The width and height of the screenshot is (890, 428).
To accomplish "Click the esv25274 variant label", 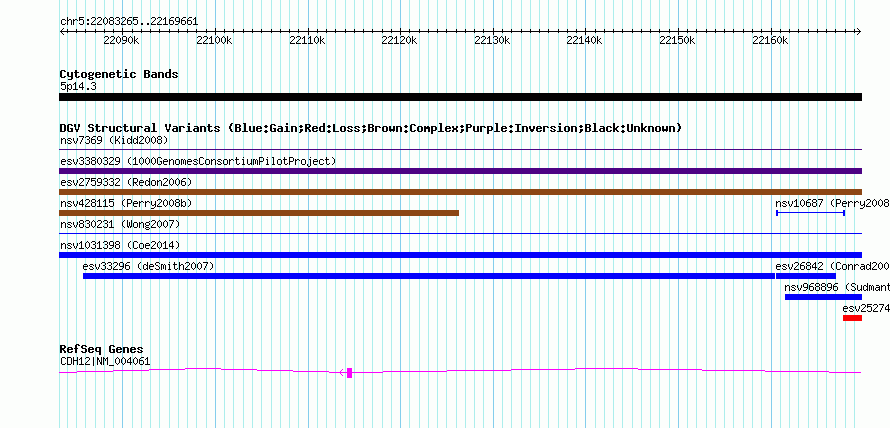I will pyautogui.click(x=866, y=308).
